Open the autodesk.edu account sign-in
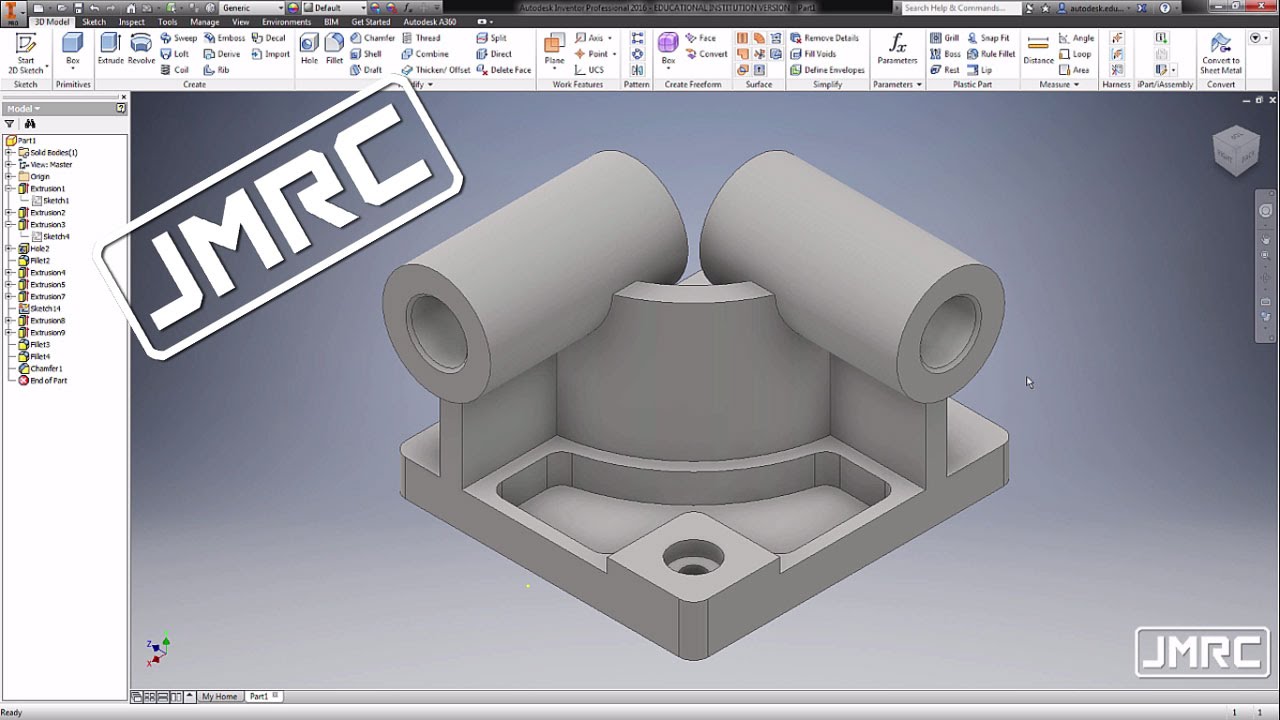1280x720 pixels. point(1096,8)
